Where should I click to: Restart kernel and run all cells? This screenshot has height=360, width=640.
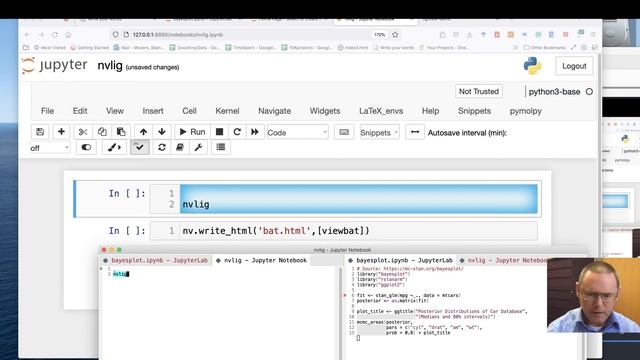[x=255, y=132]
